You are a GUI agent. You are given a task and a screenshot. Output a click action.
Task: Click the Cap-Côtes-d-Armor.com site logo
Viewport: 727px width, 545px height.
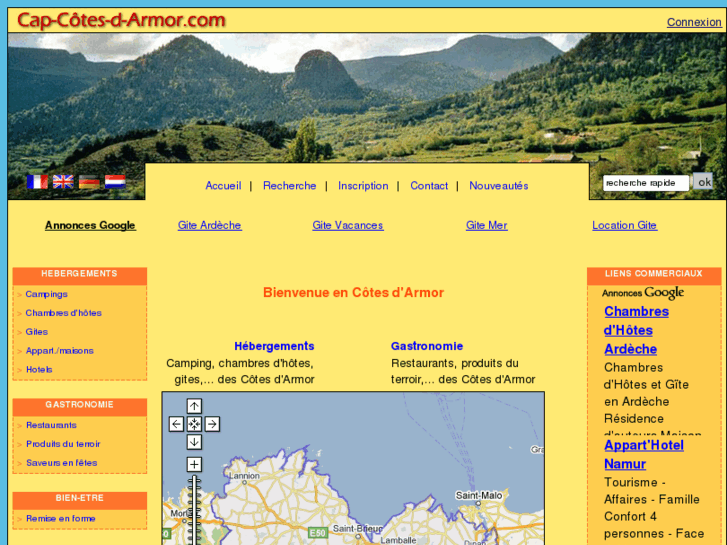121,20
